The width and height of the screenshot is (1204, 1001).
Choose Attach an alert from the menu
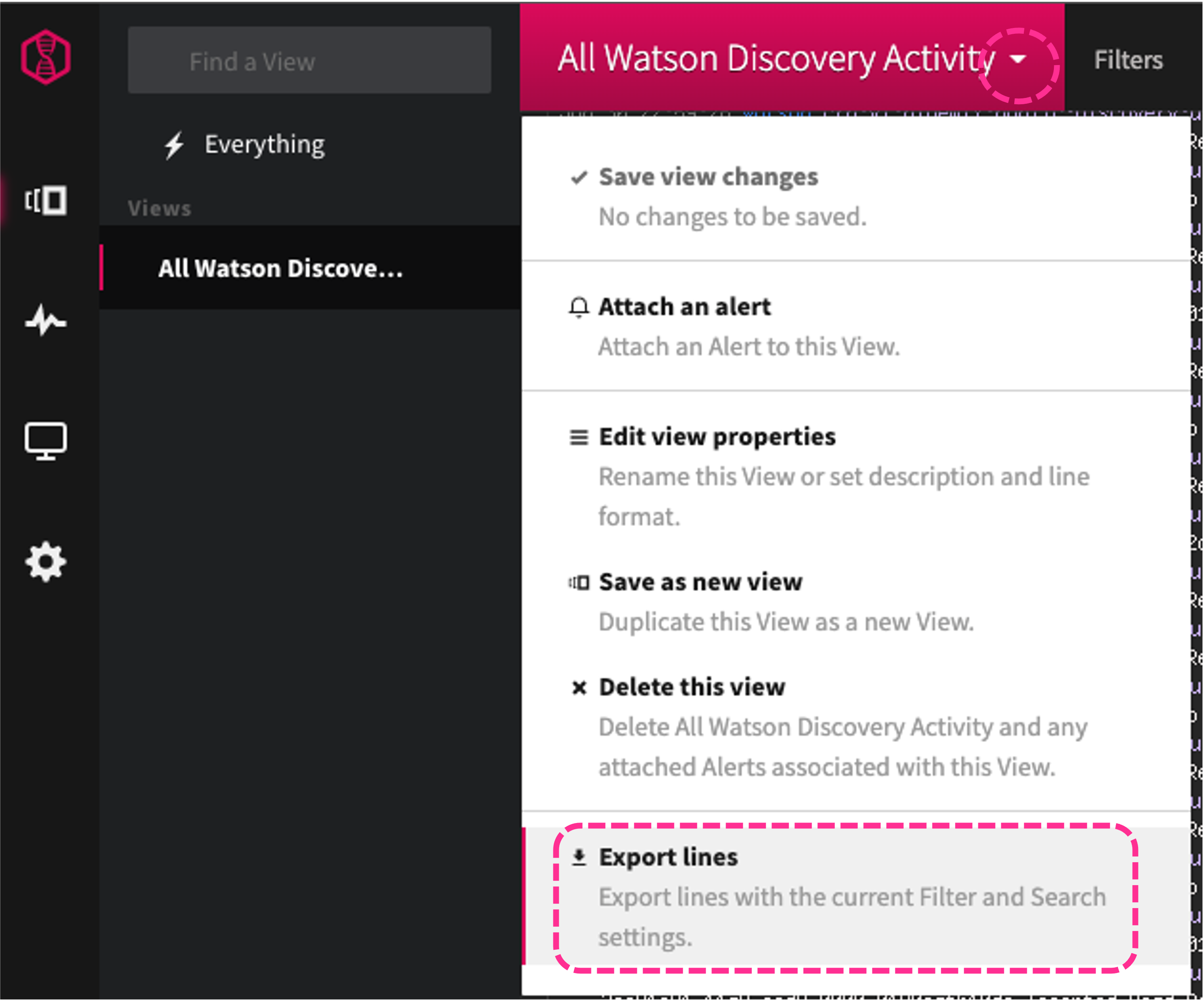684,307
